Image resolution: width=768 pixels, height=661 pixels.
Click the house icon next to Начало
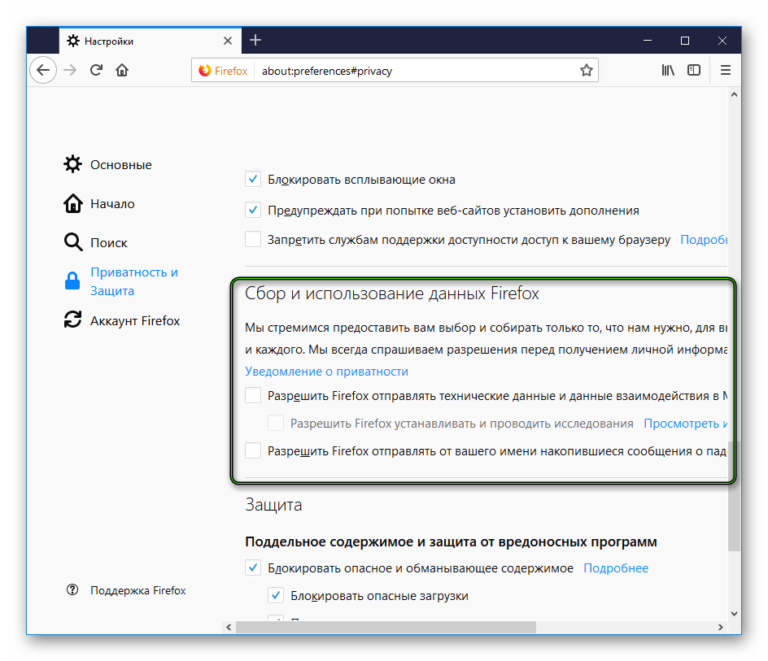[72, 203]
